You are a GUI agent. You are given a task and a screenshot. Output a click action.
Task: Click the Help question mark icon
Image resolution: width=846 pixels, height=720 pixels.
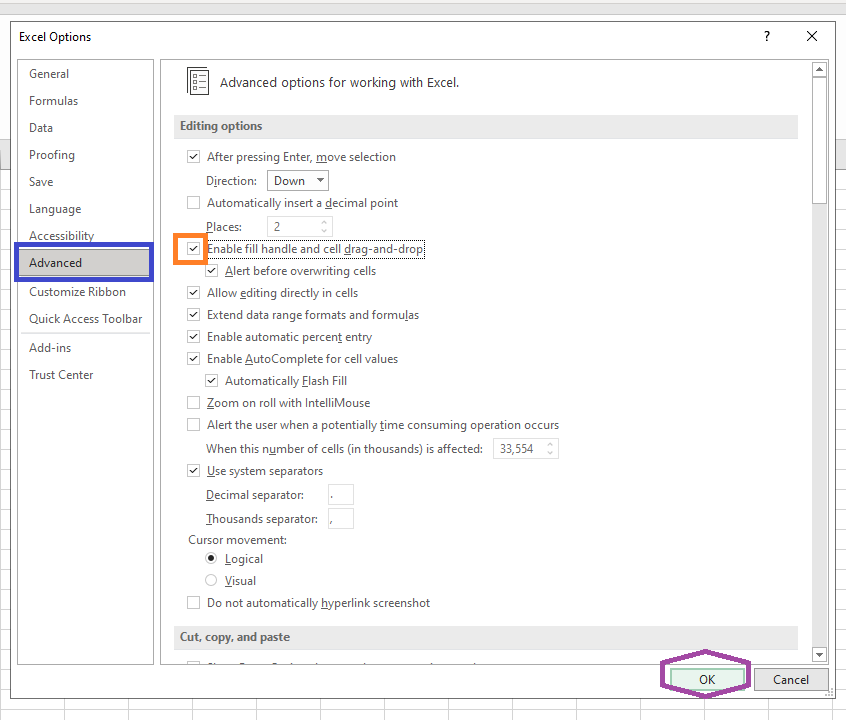[767, 36]
